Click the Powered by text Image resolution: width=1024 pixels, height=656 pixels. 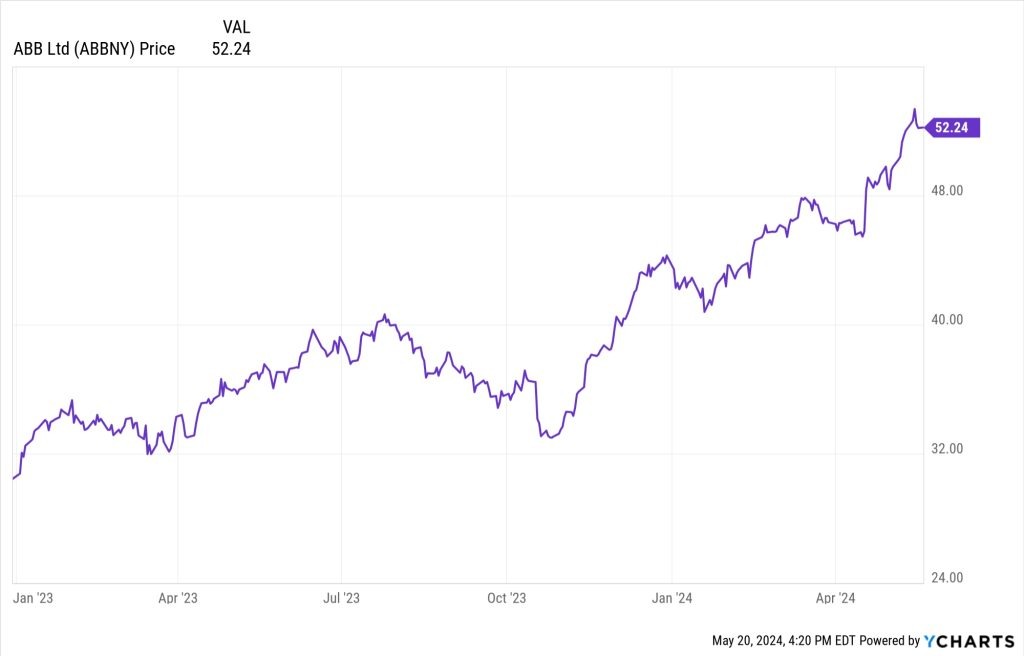click(890, 640)
